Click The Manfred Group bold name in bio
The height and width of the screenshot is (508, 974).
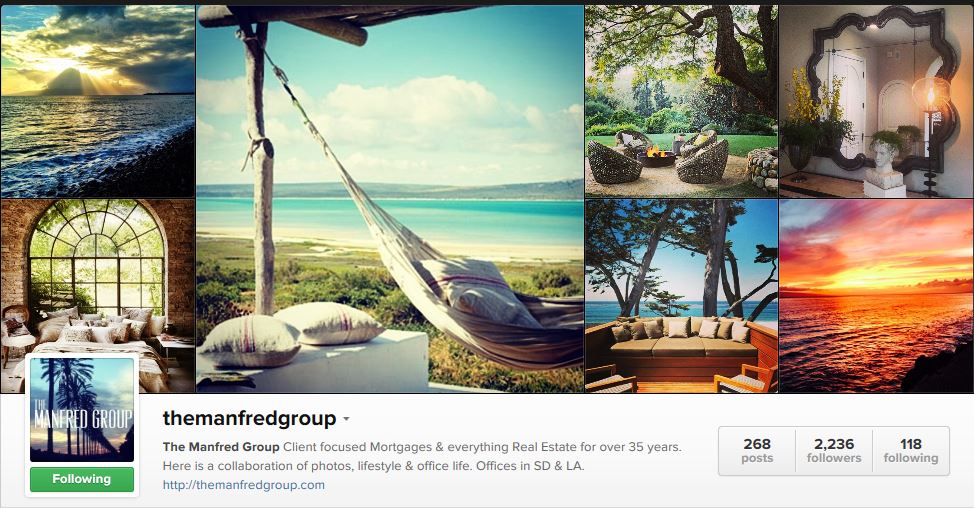point(221,447)
